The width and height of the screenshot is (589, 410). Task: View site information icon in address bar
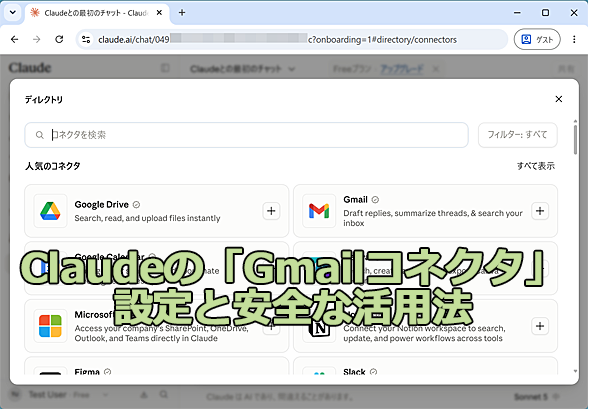pyautogui.click(x=86, y=39)
